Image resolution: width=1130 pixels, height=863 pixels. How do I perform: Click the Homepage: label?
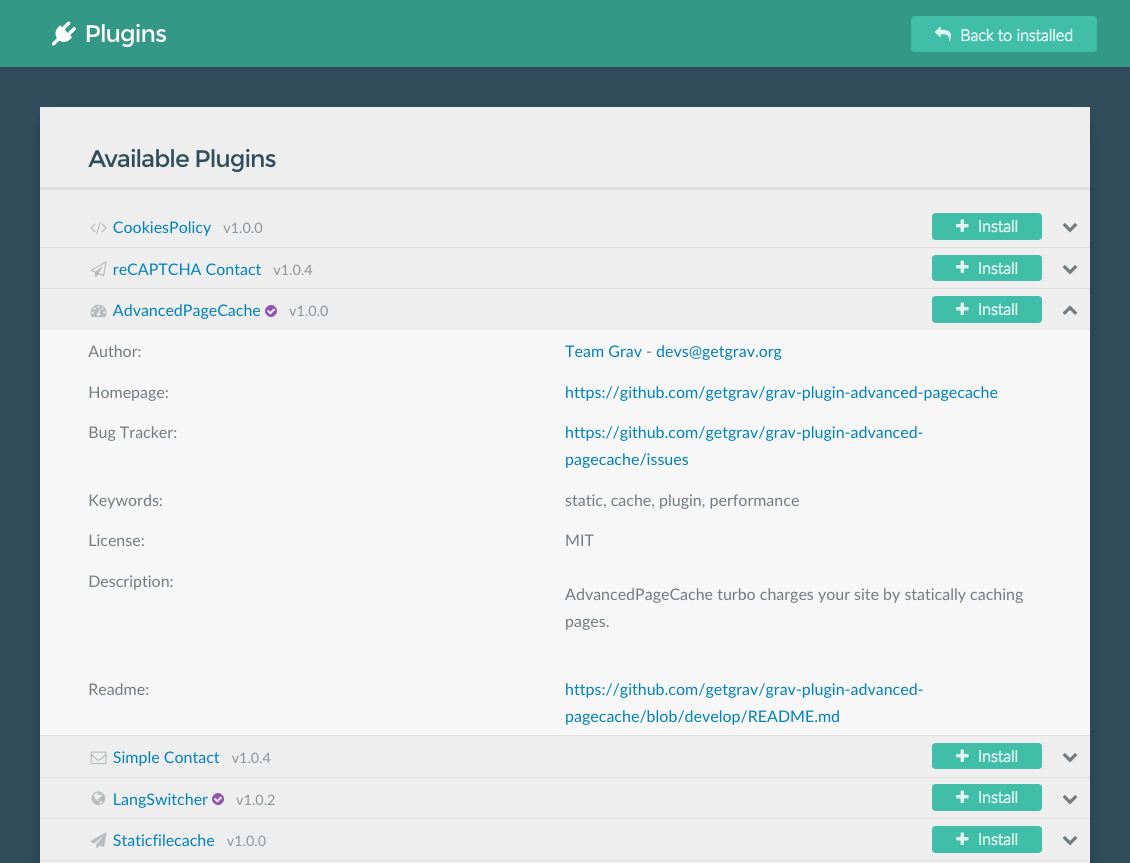[x=128, y=393]
